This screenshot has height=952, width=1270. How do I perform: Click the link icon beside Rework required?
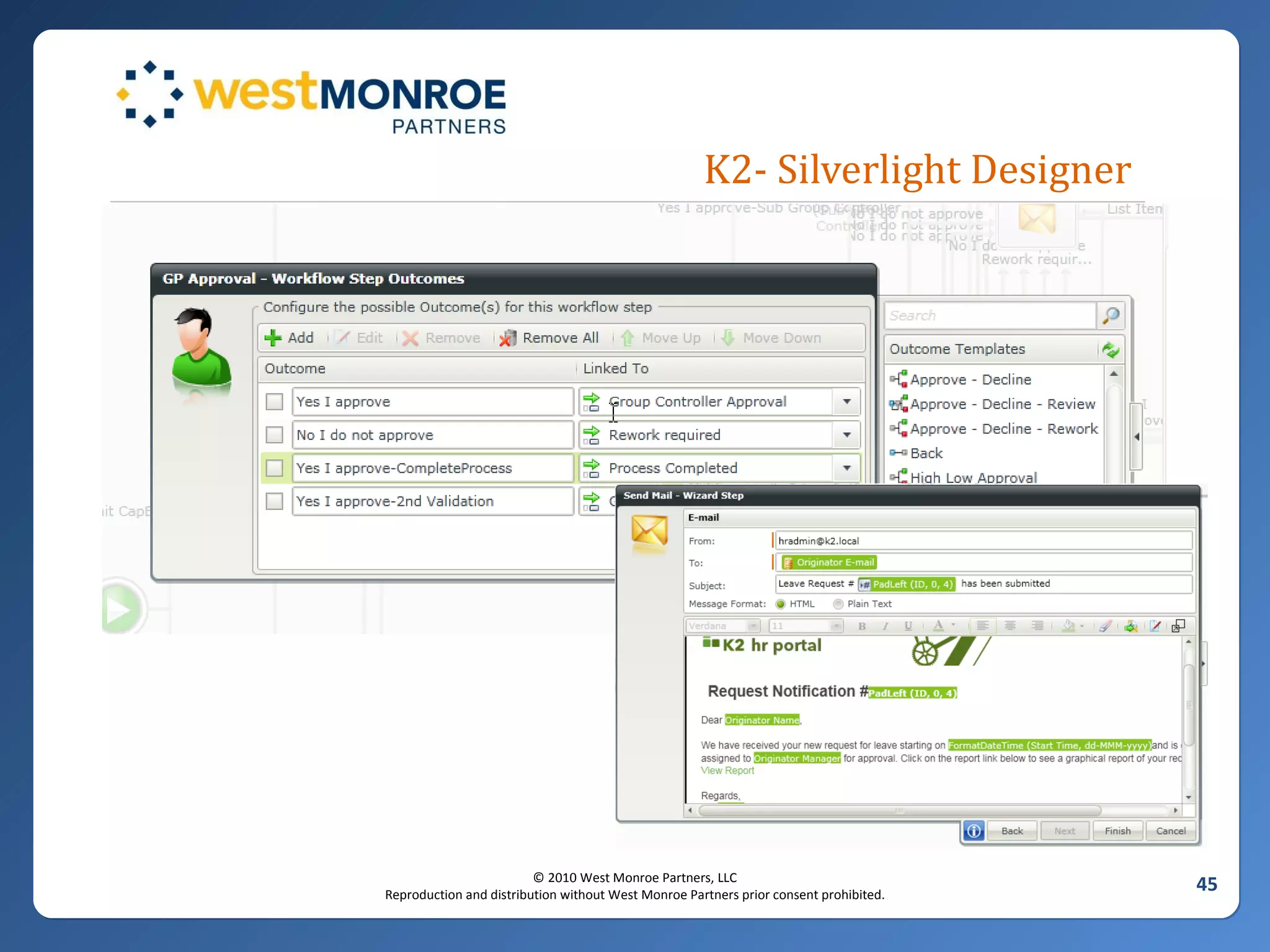point(592,435)
